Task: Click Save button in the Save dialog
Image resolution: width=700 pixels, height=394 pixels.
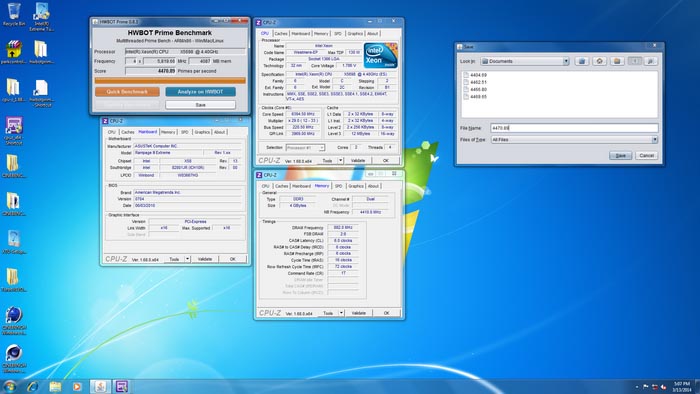Action: coord(621,155)
